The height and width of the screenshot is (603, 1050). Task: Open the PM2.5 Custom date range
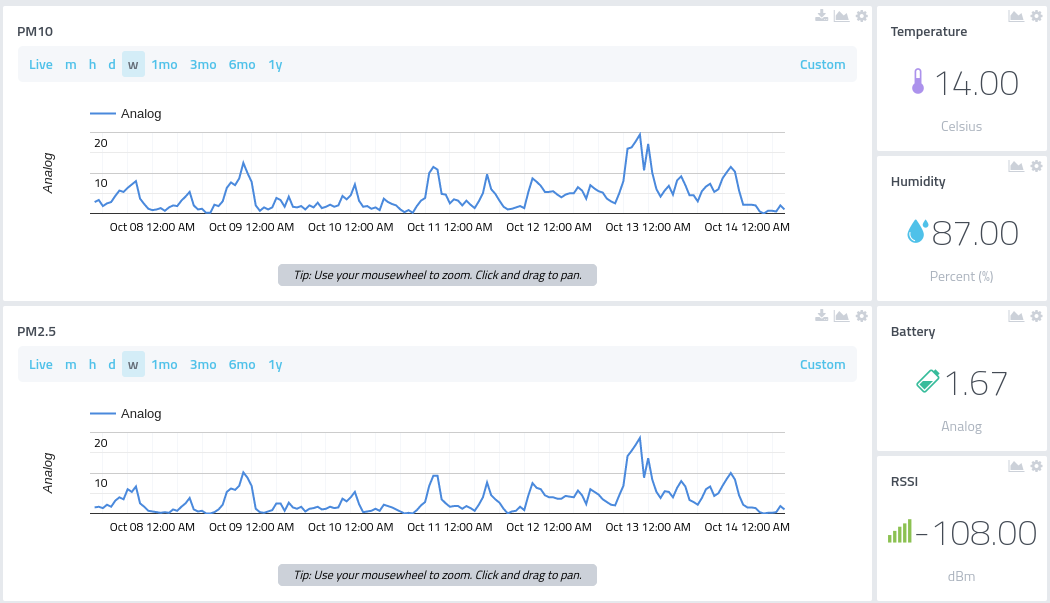pos(822,364)
